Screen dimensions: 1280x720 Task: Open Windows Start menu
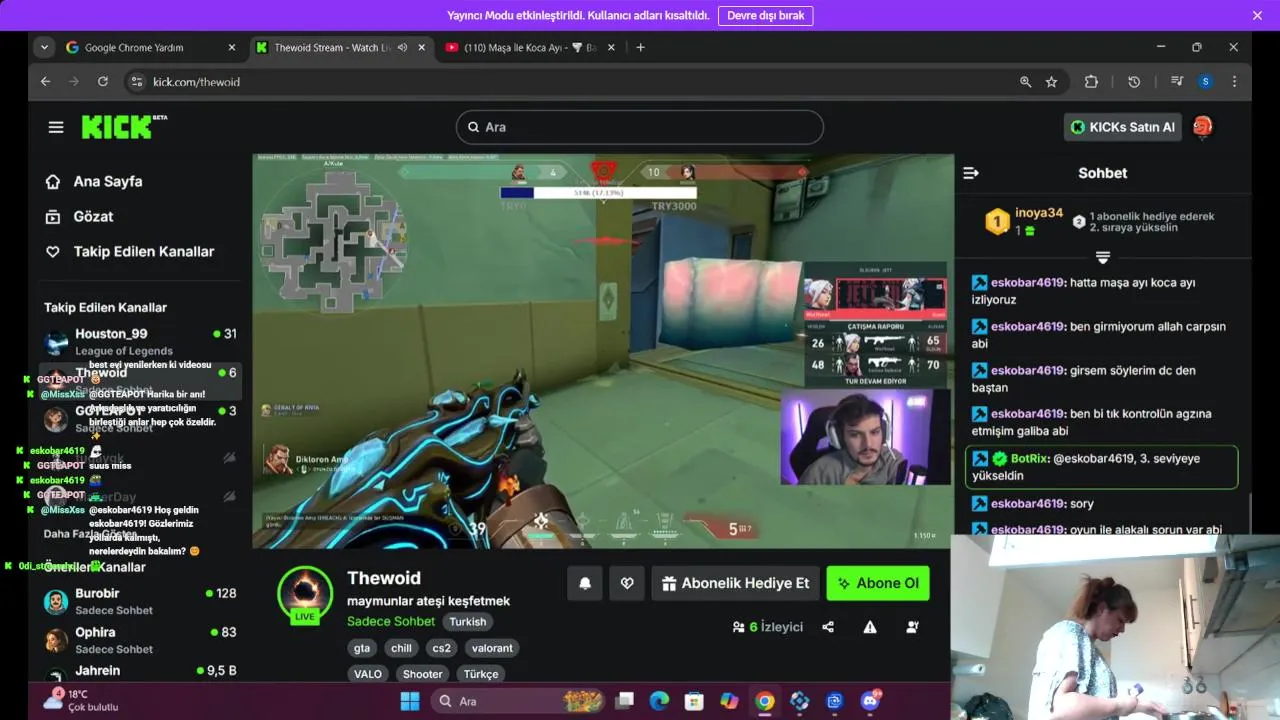pos(410,701)
